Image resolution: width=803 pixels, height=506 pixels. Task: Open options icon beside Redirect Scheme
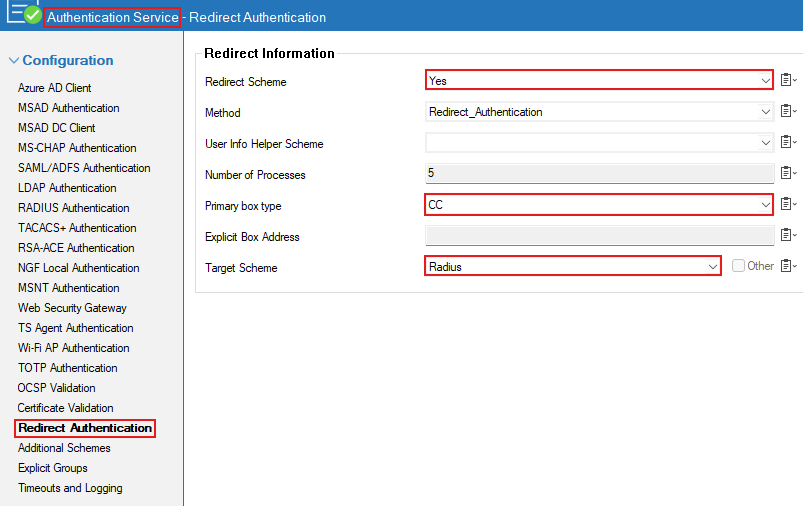pyautogui.click(x=788, y=81)
